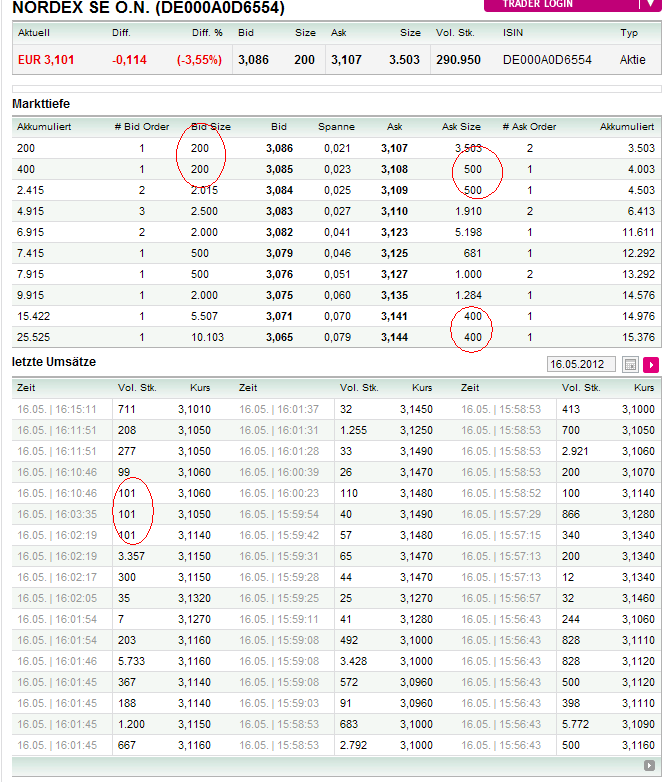Viewport: 666px width, 782px height.
Task: Open the calendar picker icon next to the date
Action: pyautogui.click(x=631, y=365)
